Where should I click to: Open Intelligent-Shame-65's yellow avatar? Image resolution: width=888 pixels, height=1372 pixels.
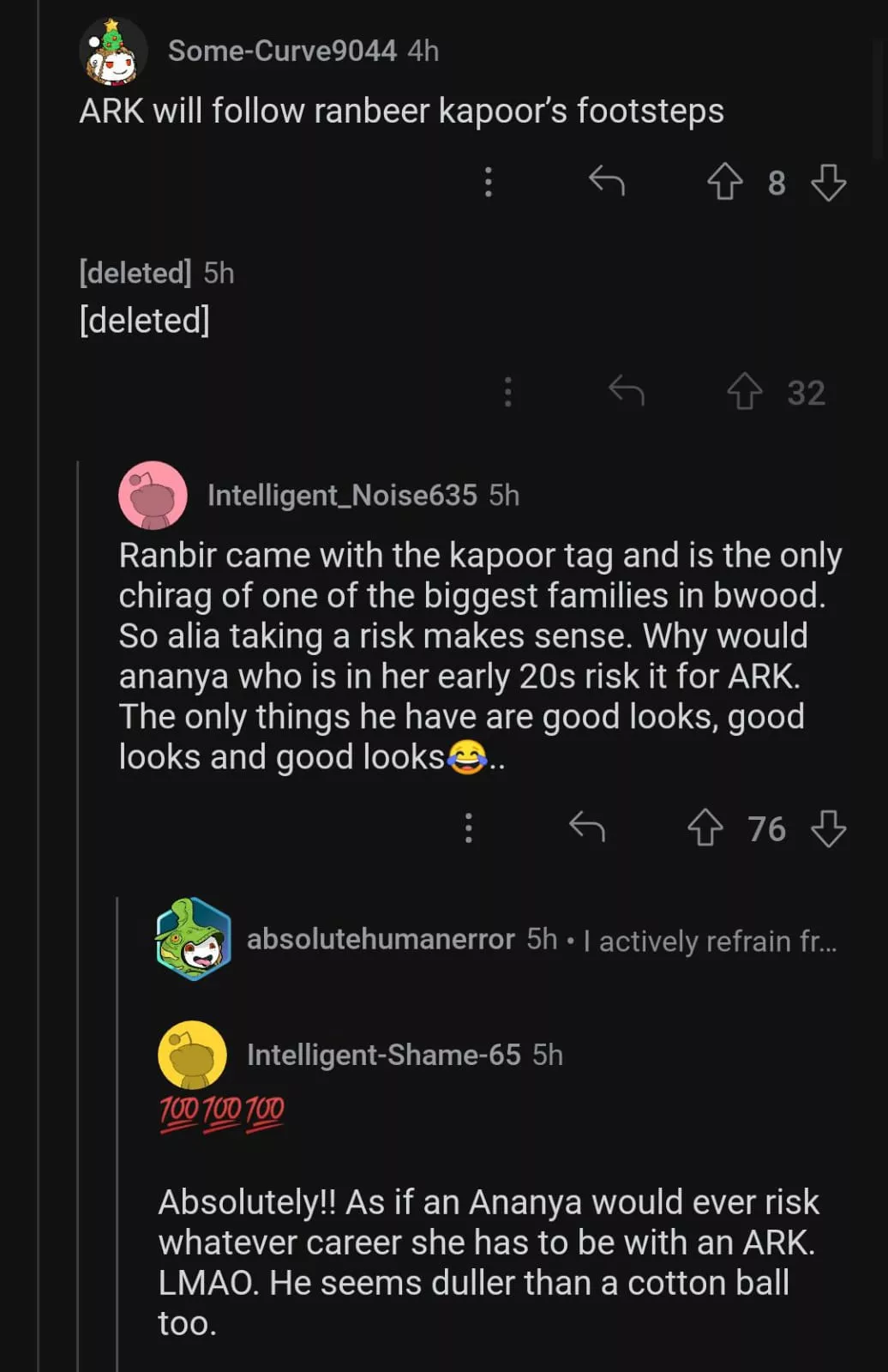click(192, 1055)
